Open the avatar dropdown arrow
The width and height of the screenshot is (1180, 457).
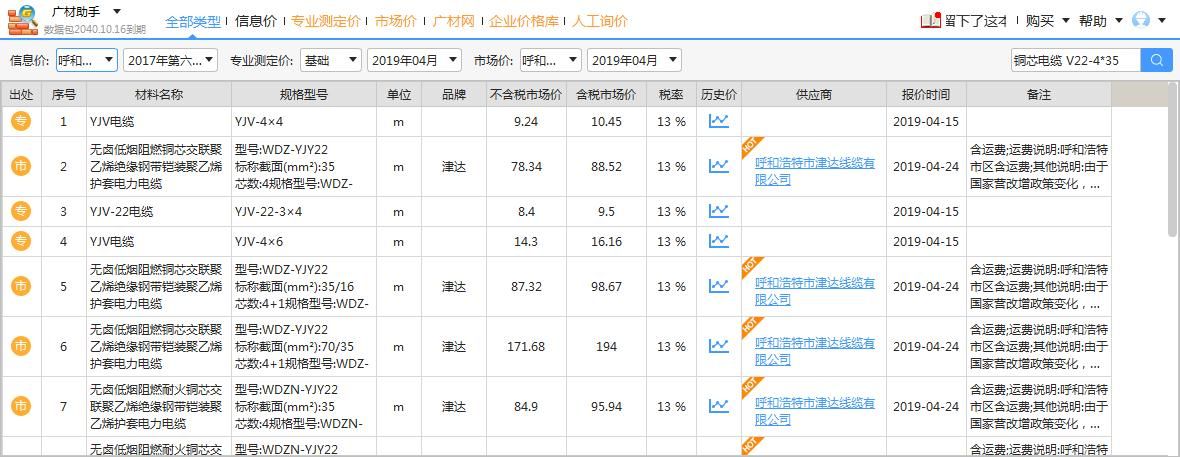1162,20
